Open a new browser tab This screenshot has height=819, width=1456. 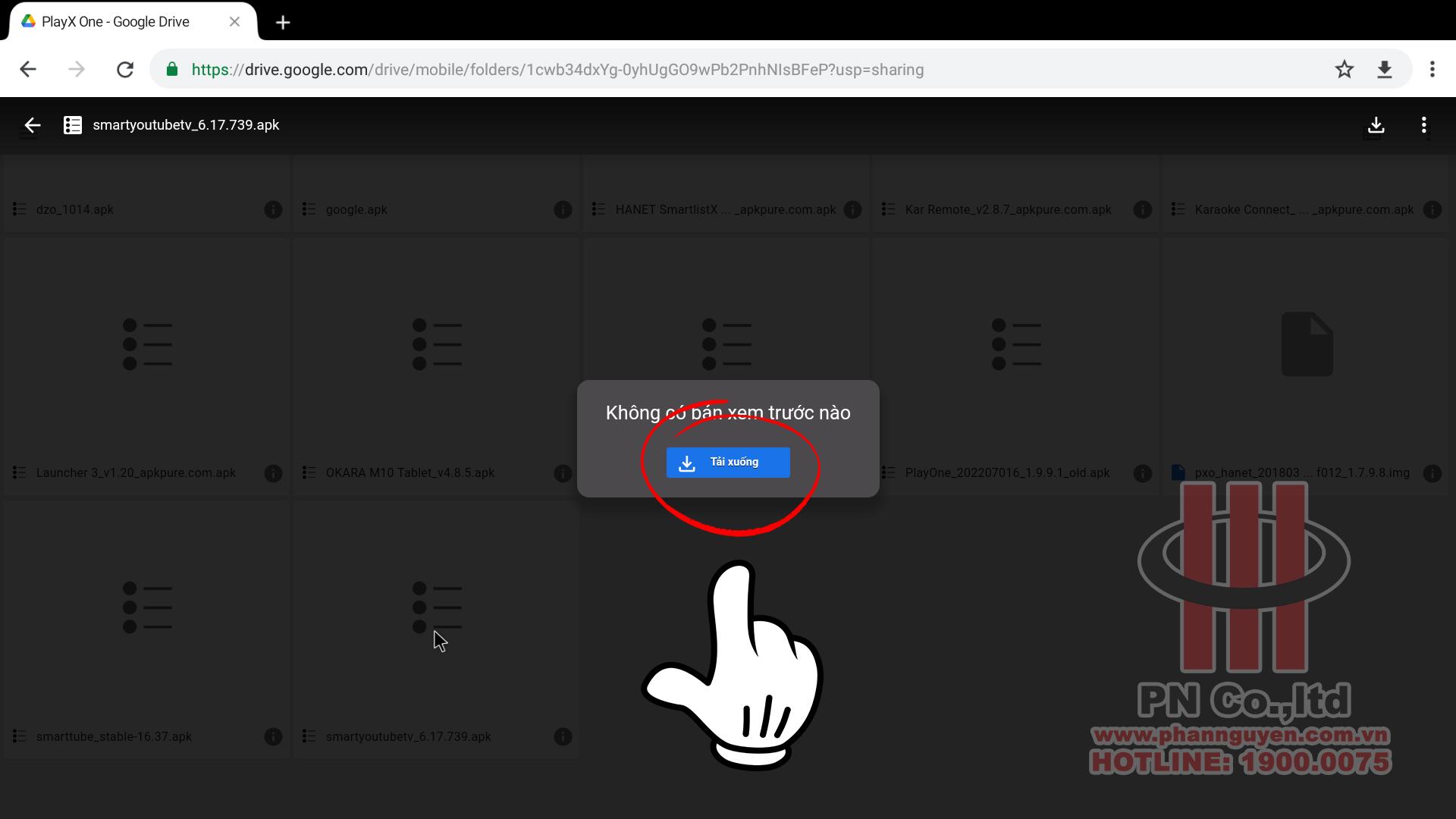coord(283,23)
